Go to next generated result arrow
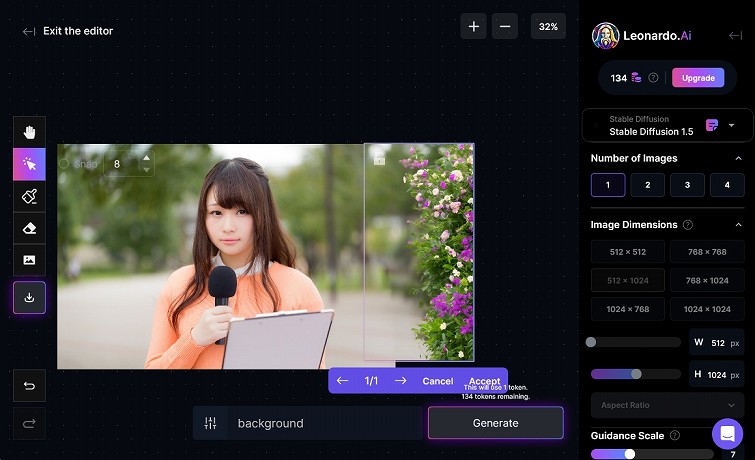Image resolution: width=755 pixels, height=460 pixels. click(400, 381)
